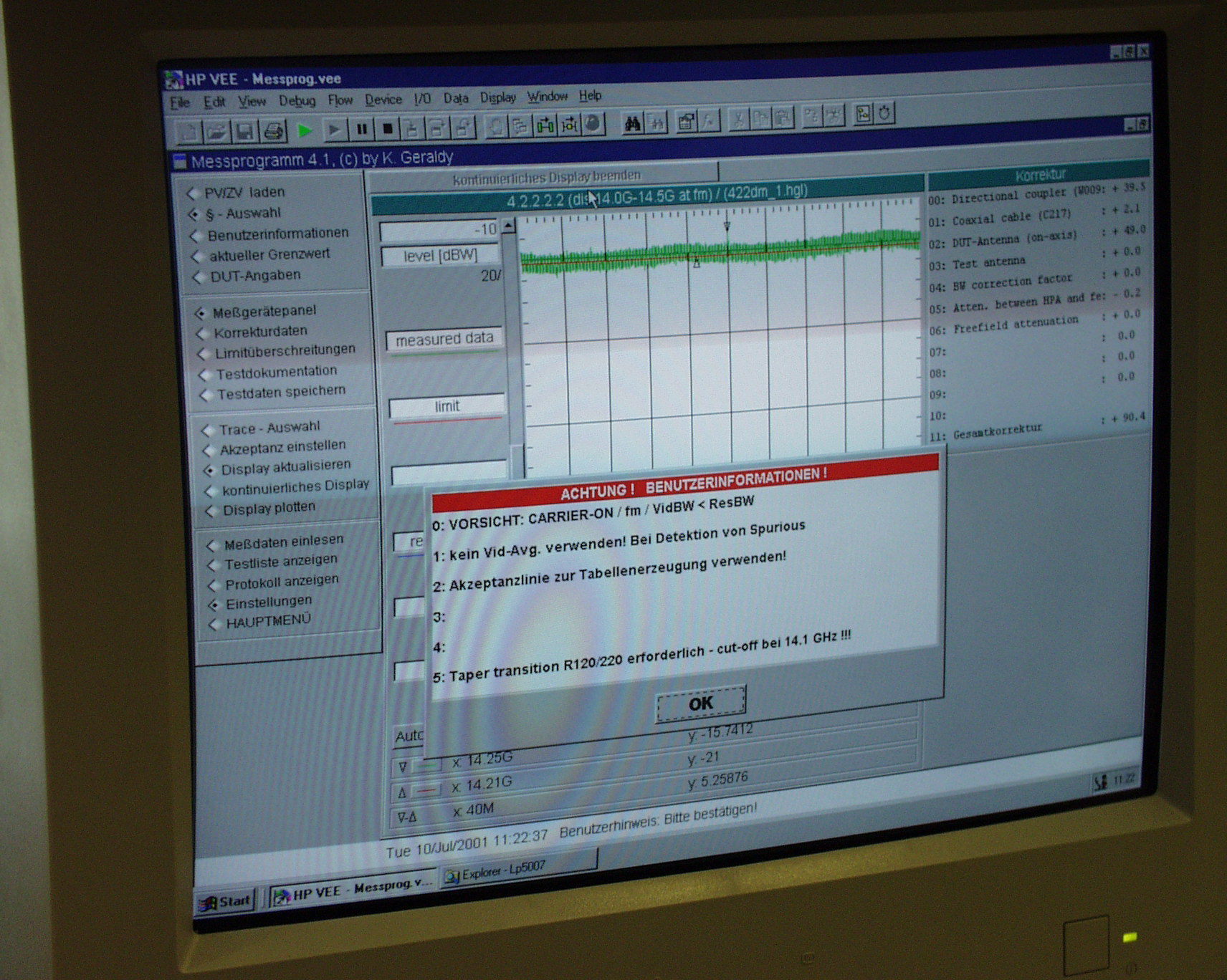
Task: Click the Print toolbar icon
Action: [x=273, y=131]
